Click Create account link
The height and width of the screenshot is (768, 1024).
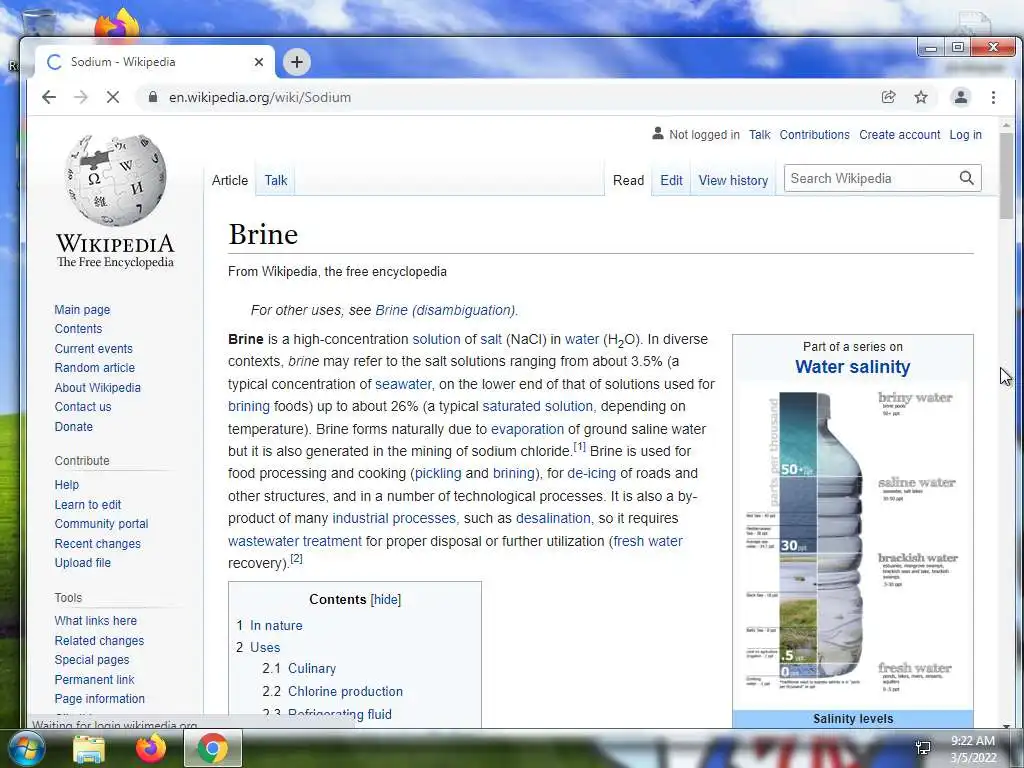[899, 135]
